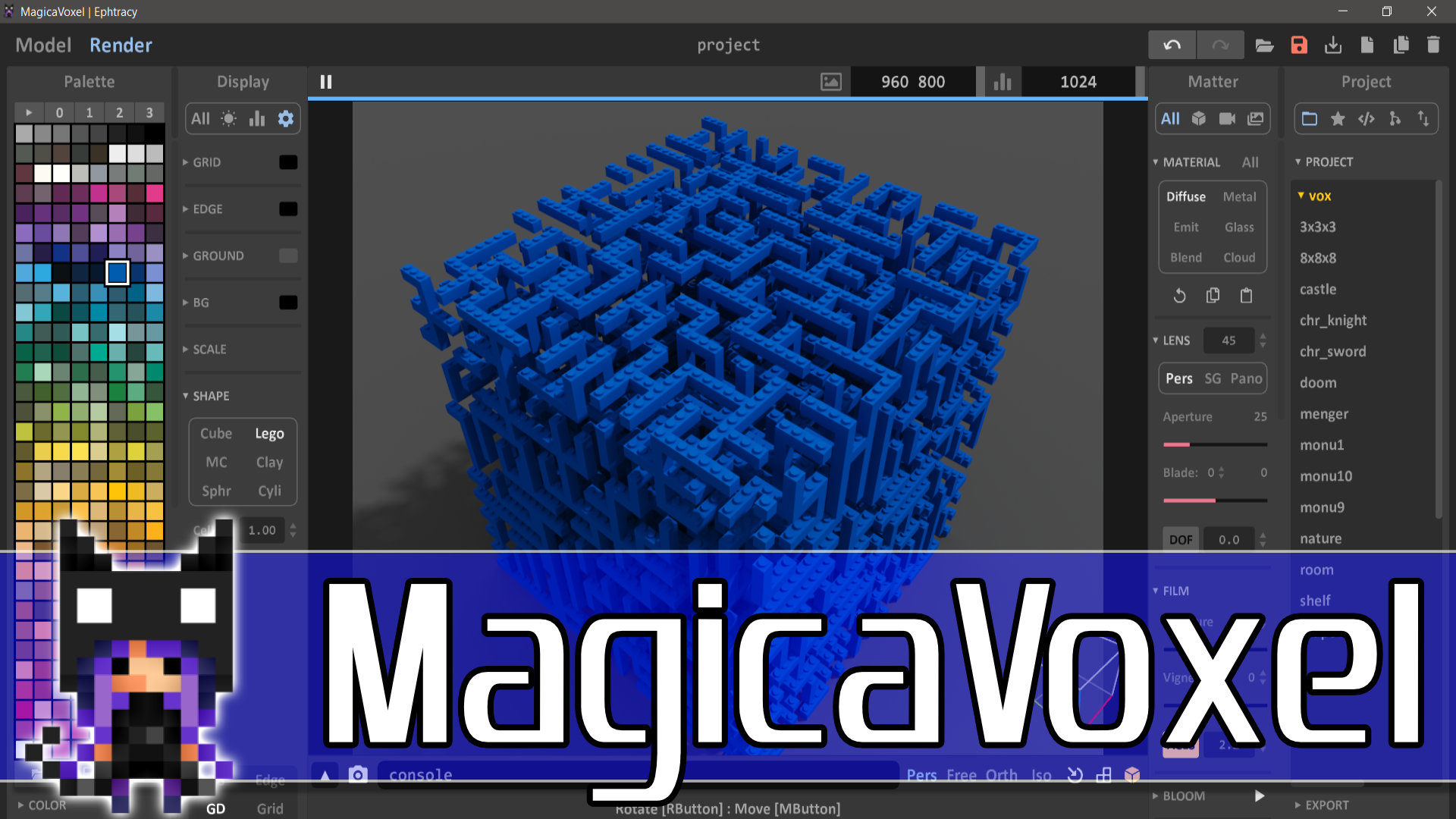This screenshot has height=819, width=1456.
Task: Select the Lego shape mode
Action: (268, 432)
